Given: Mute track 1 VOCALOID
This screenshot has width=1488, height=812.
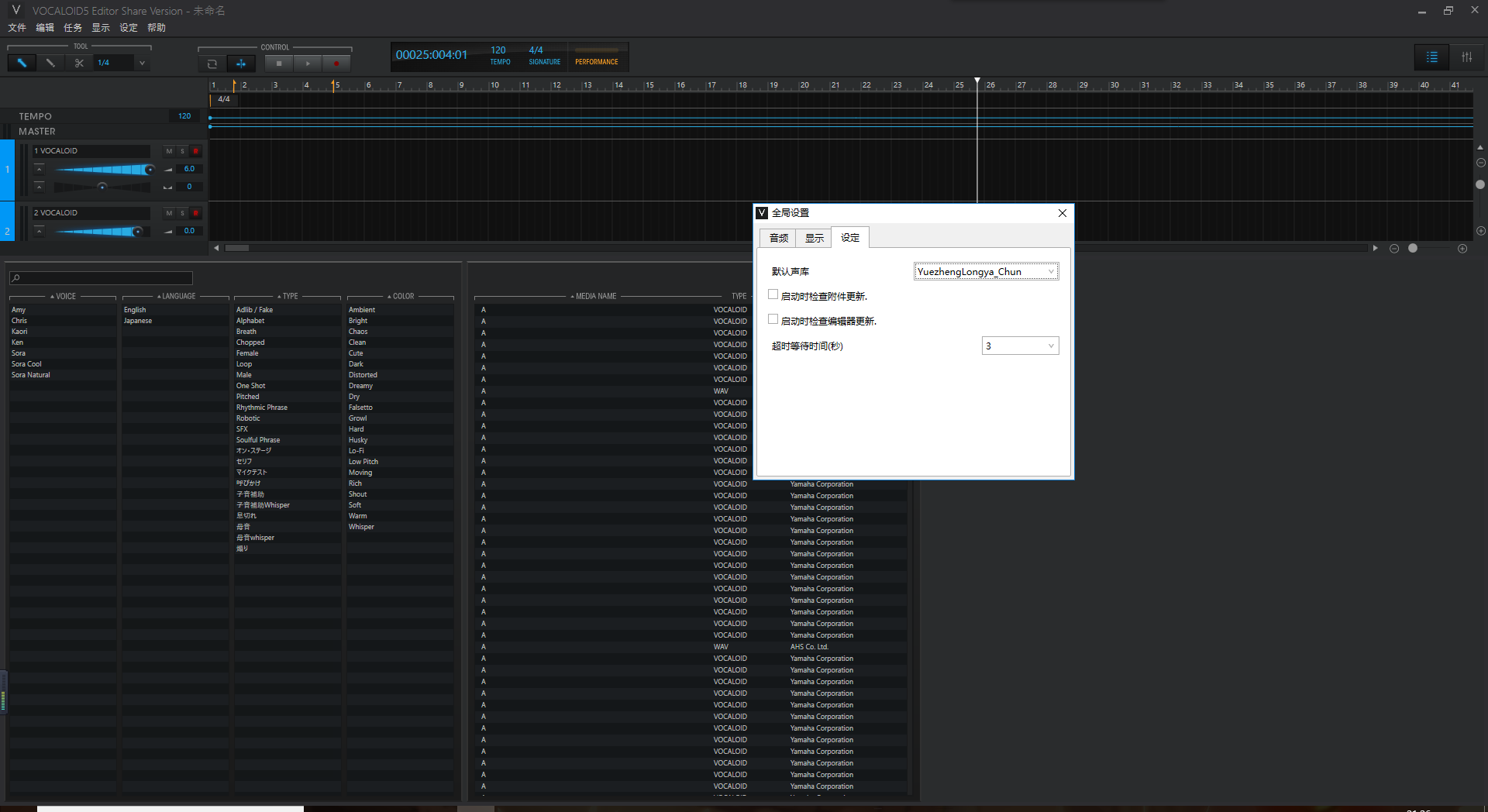Looking at the screenshot, I should click(x=169, y=151).
